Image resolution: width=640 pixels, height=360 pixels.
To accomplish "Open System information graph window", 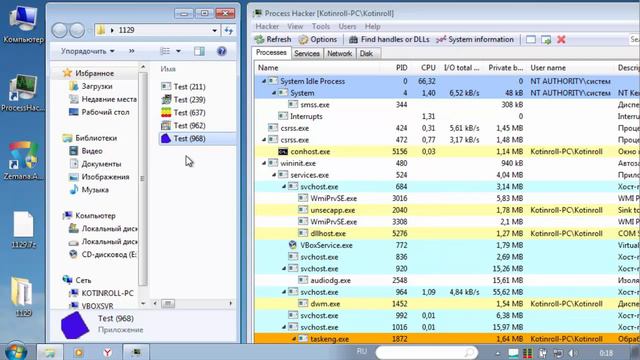I will pos(475,40).
